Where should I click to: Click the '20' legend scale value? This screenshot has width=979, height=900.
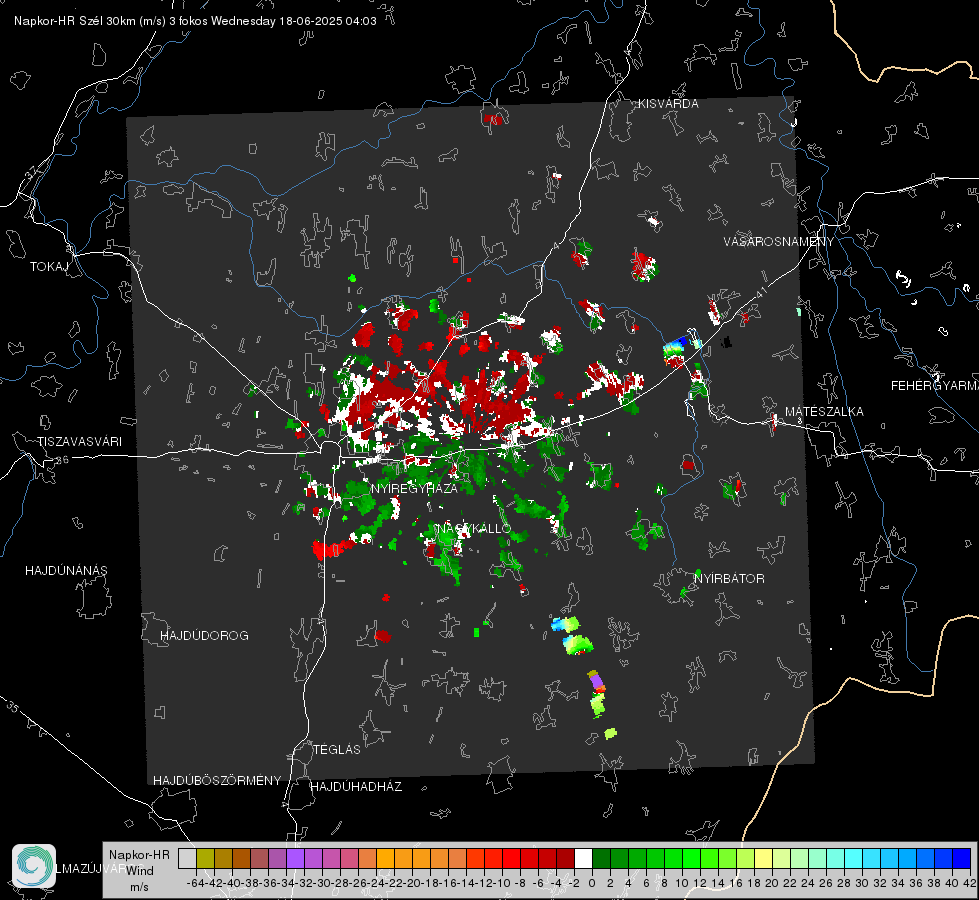[x=772, y=884]
